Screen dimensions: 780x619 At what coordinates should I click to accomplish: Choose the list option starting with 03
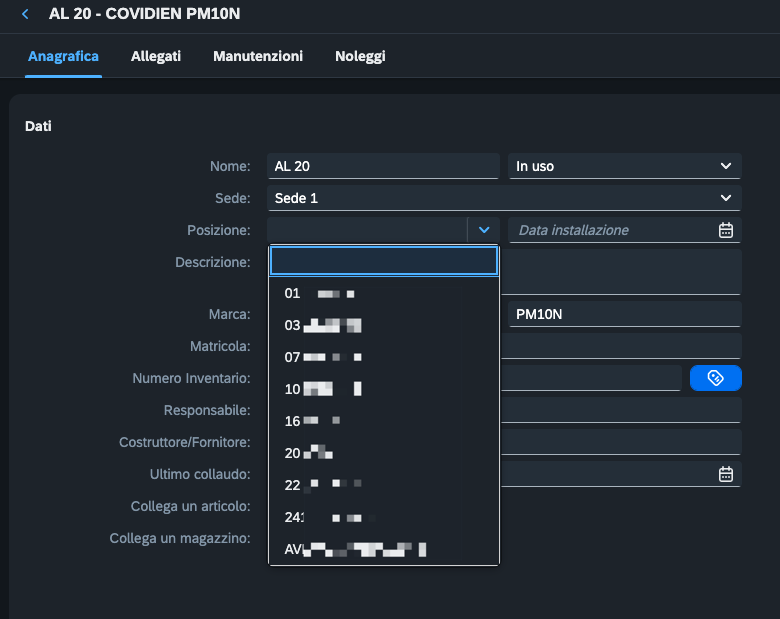pyautogui.click(x=383, y=325)
